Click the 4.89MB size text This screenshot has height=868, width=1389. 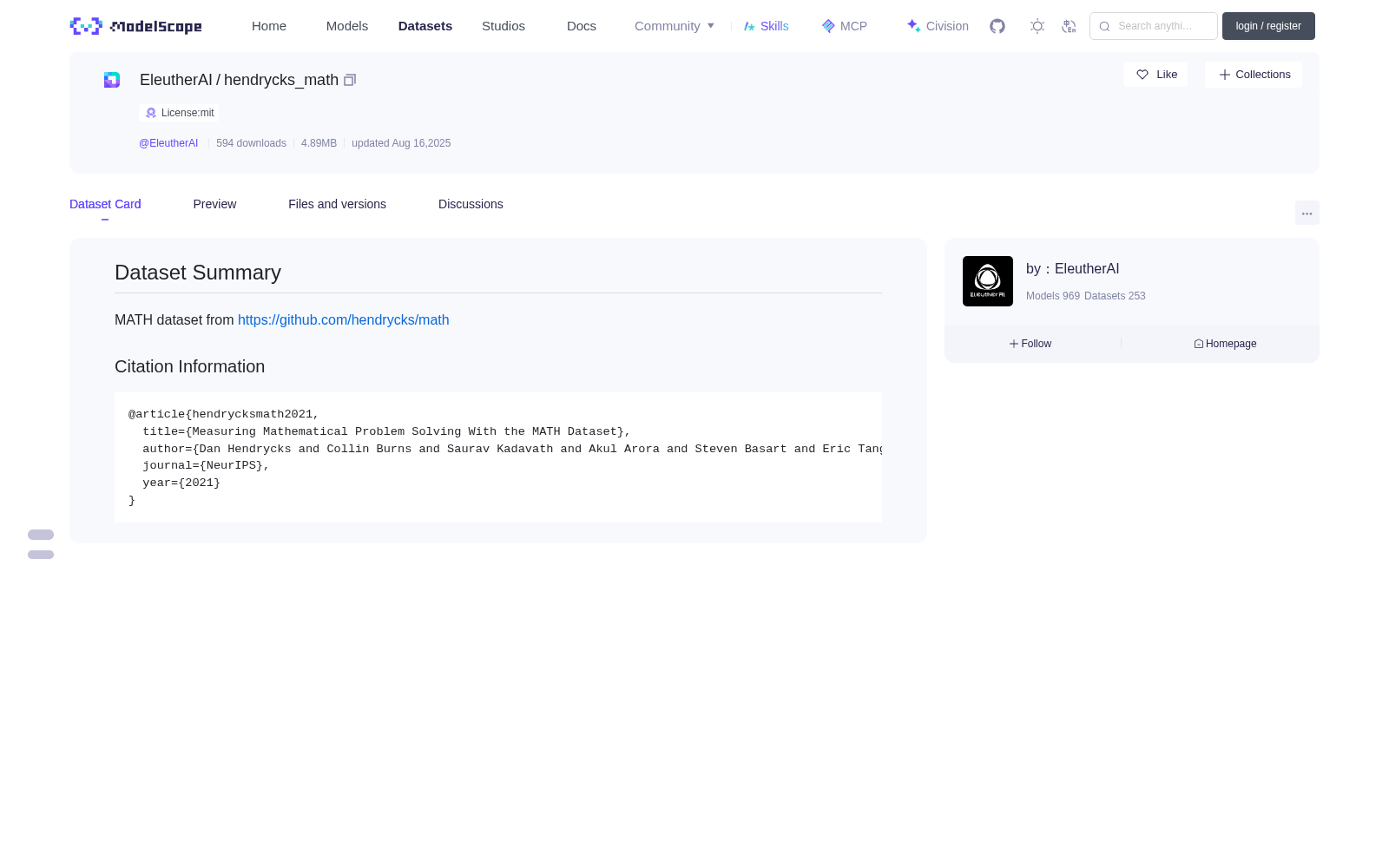319,143
